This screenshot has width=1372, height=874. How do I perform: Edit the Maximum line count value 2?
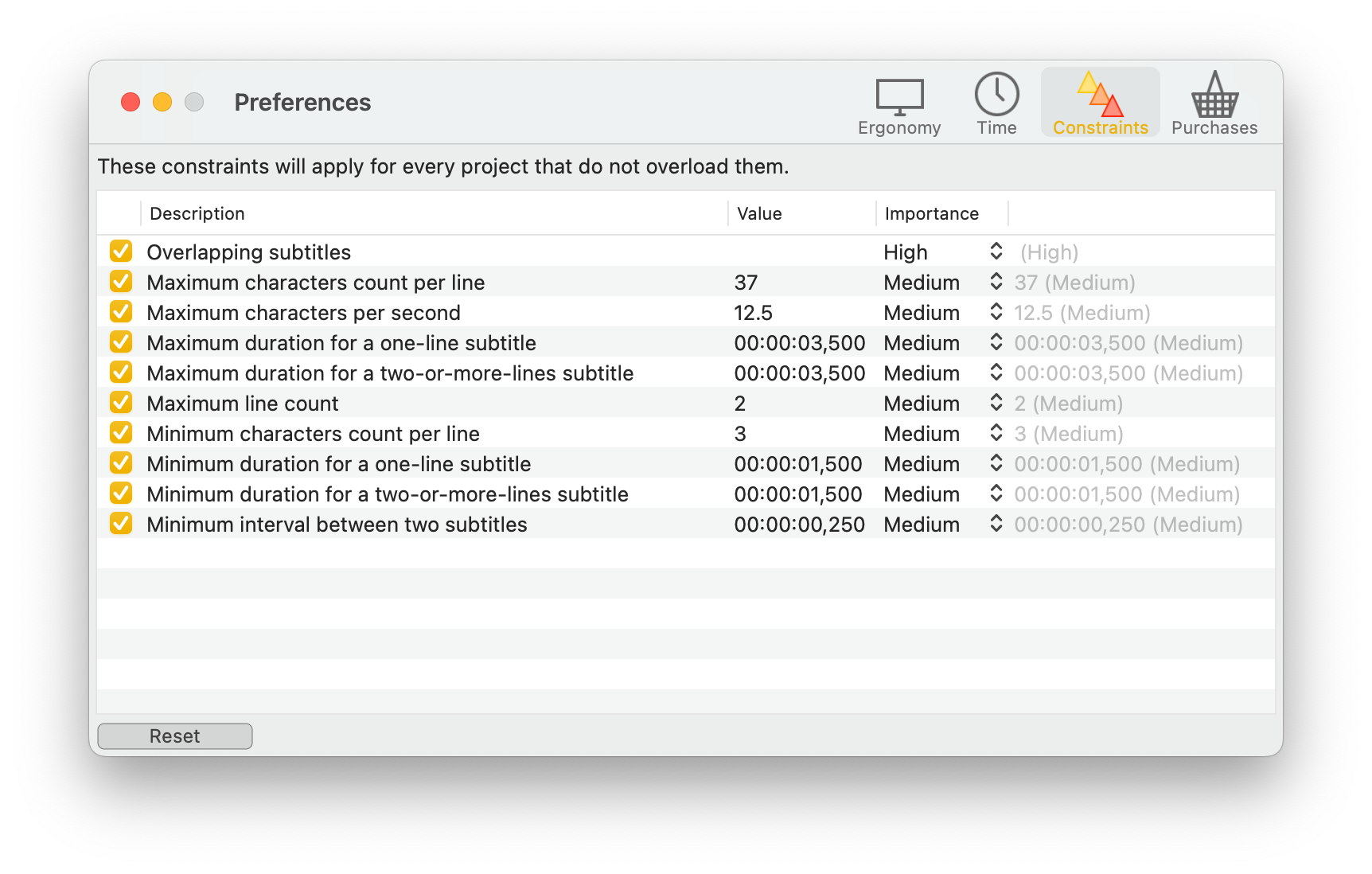pyautogui.click(x=740, y=404)
